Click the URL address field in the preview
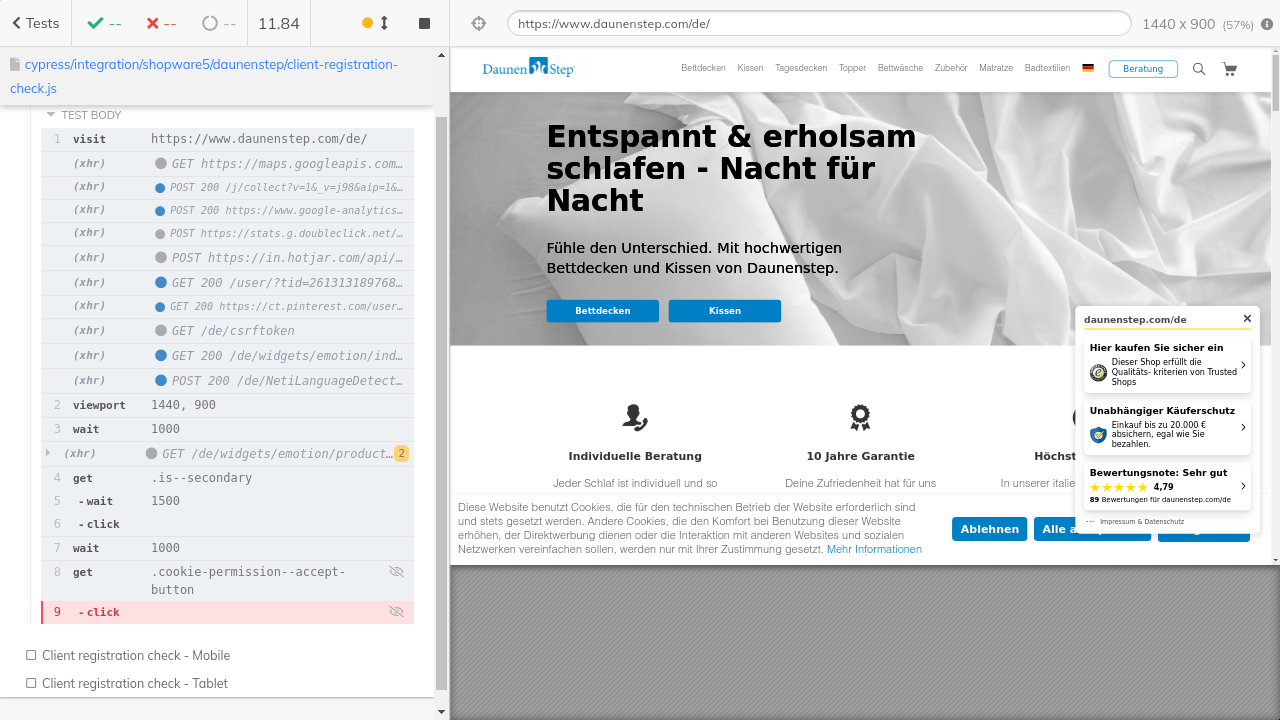The image size is (1280, 720). [818, 23]
